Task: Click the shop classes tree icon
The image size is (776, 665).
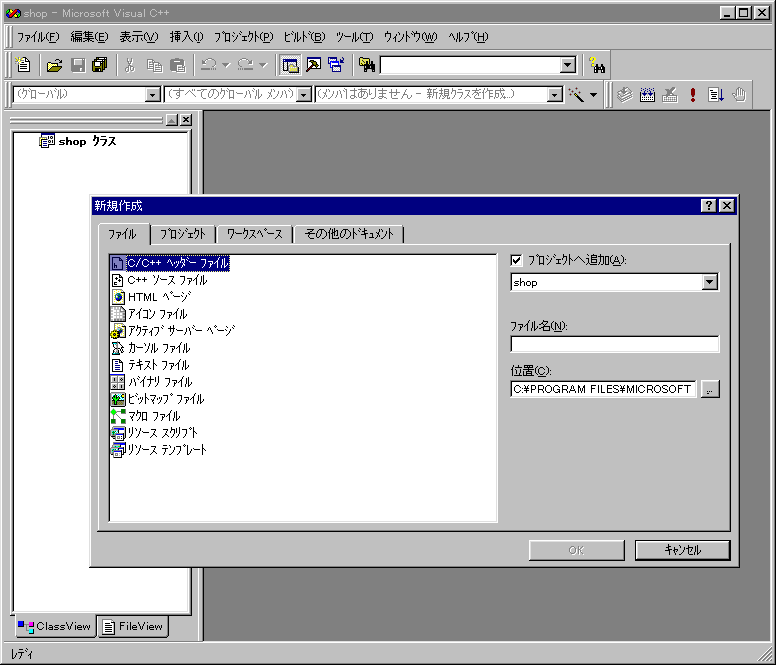Action: click(x=47, y=141)
